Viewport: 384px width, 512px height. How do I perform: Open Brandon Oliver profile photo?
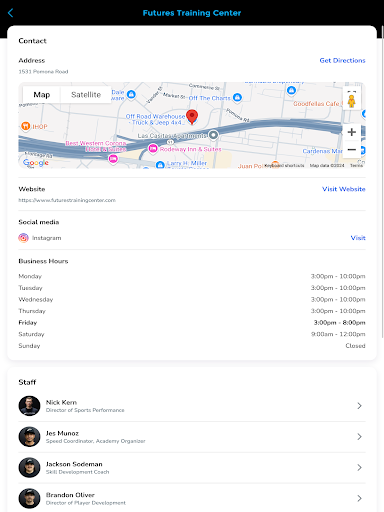[29, 498]
